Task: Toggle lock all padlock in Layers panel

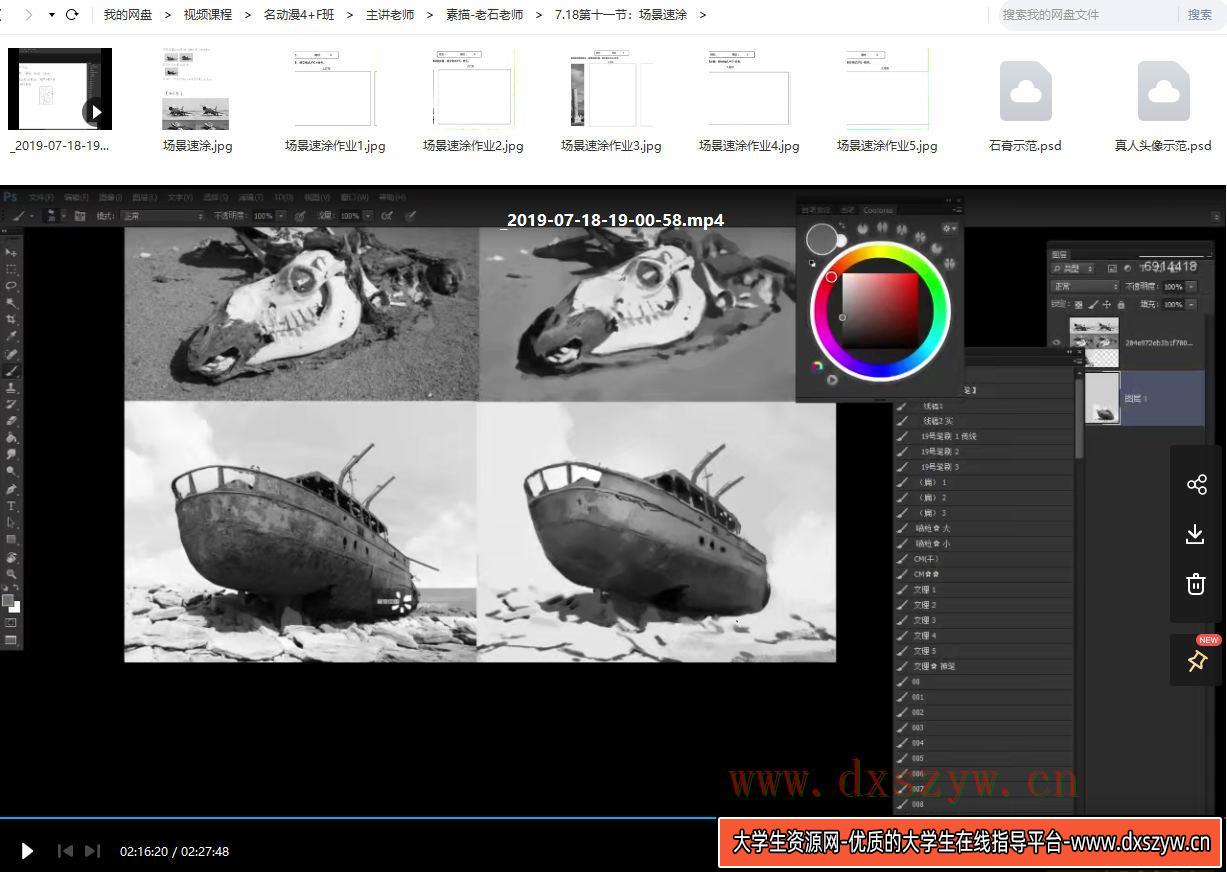Action: coord(1121,304)
